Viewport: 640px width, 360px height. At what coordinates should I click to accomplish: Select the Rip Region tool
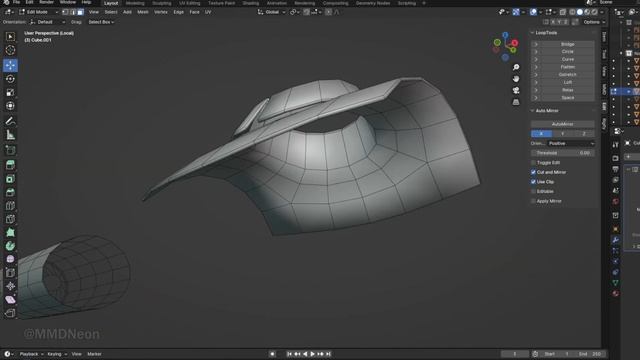tap(10, 313)
